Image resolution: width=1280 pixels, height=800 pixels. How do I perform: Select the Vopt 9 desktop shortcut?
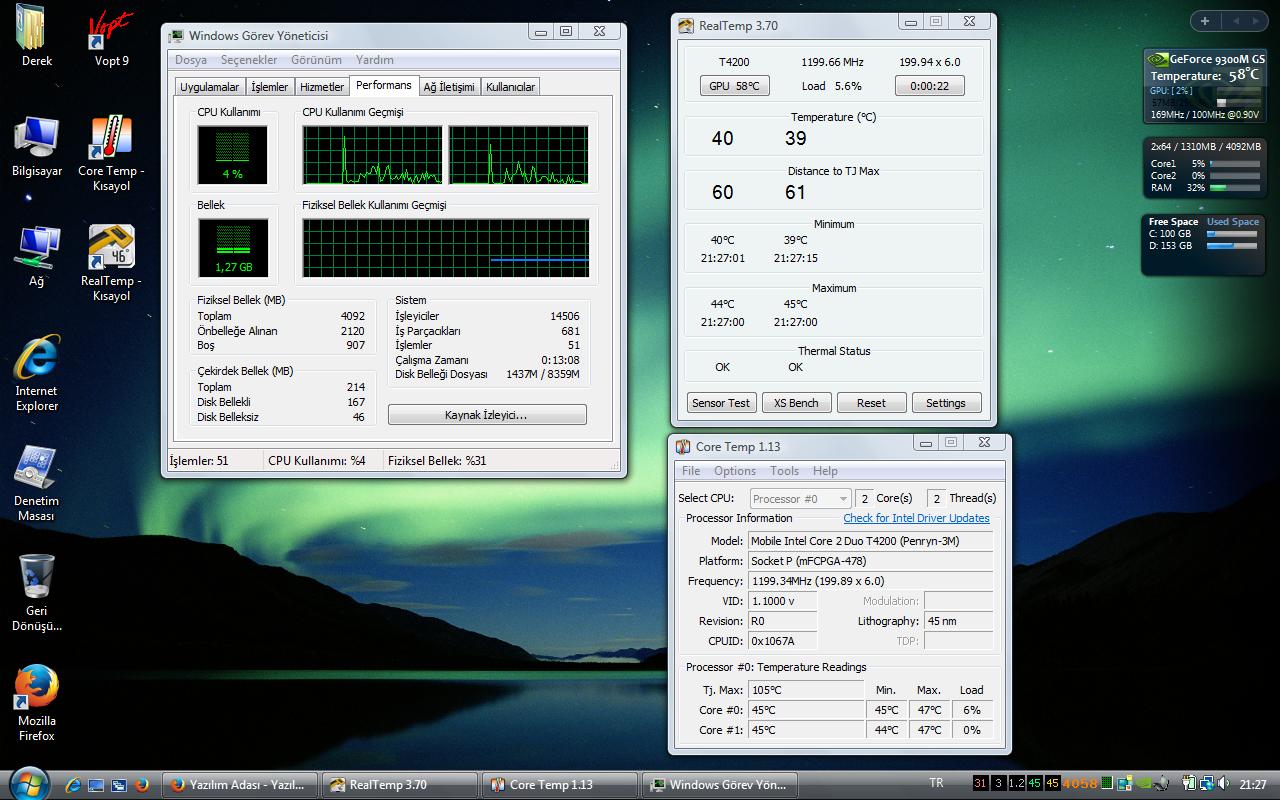click(x=111, y=36)
